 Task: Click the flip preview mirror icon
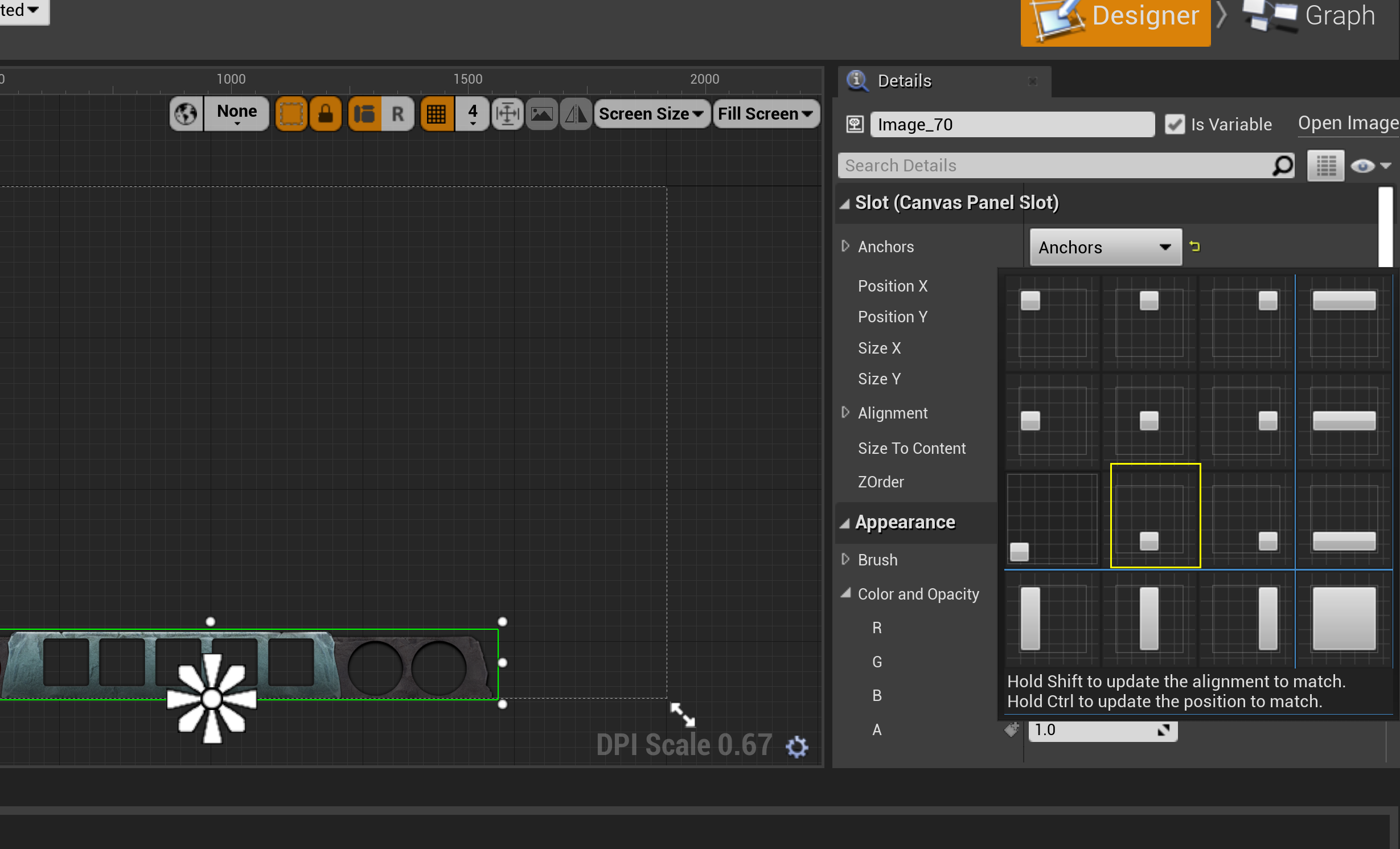[576, 114]
